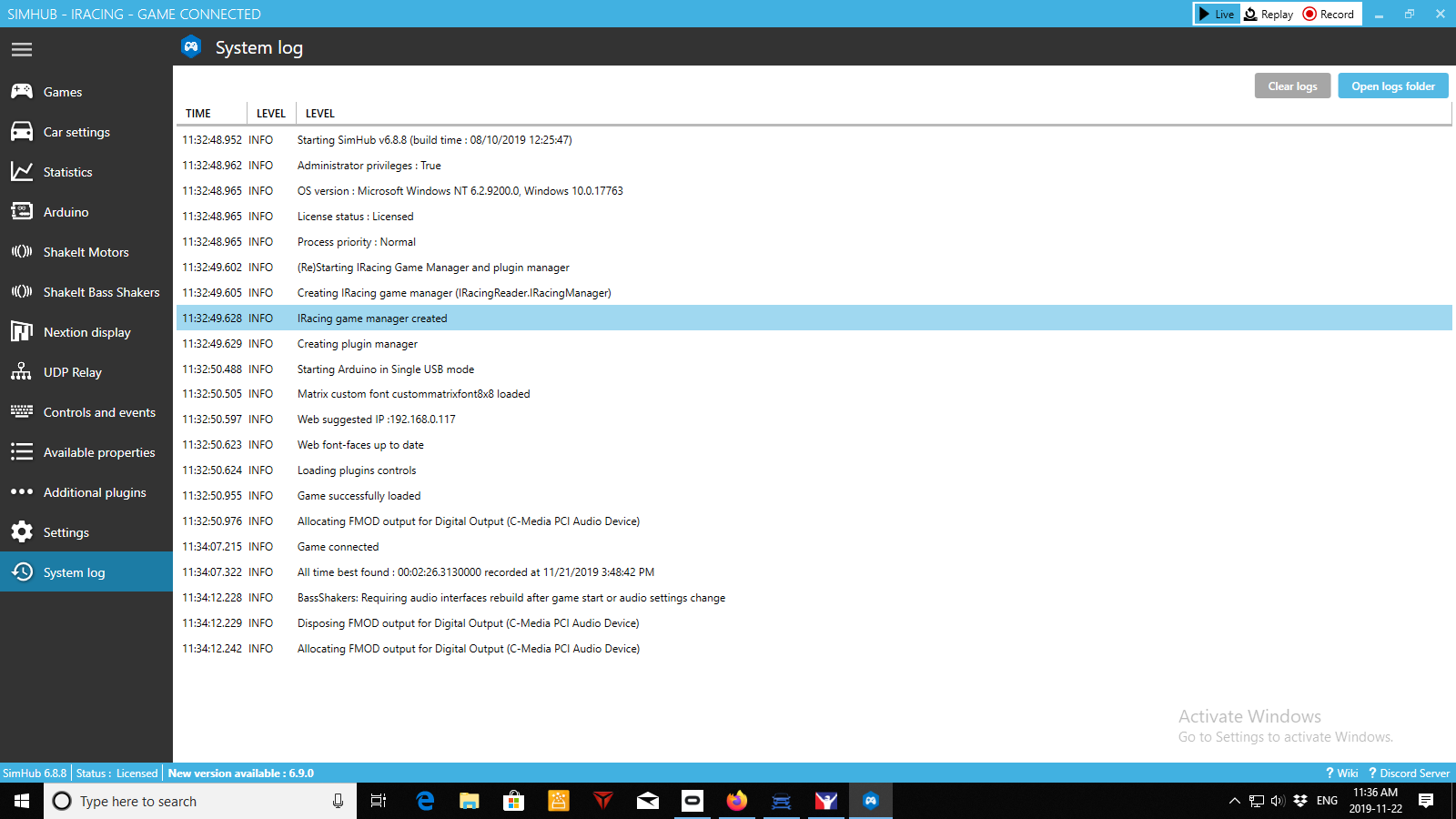Screen dimensions: 1456x819
Task: Switch to Live mode
Action: (x=1217, y=14)
